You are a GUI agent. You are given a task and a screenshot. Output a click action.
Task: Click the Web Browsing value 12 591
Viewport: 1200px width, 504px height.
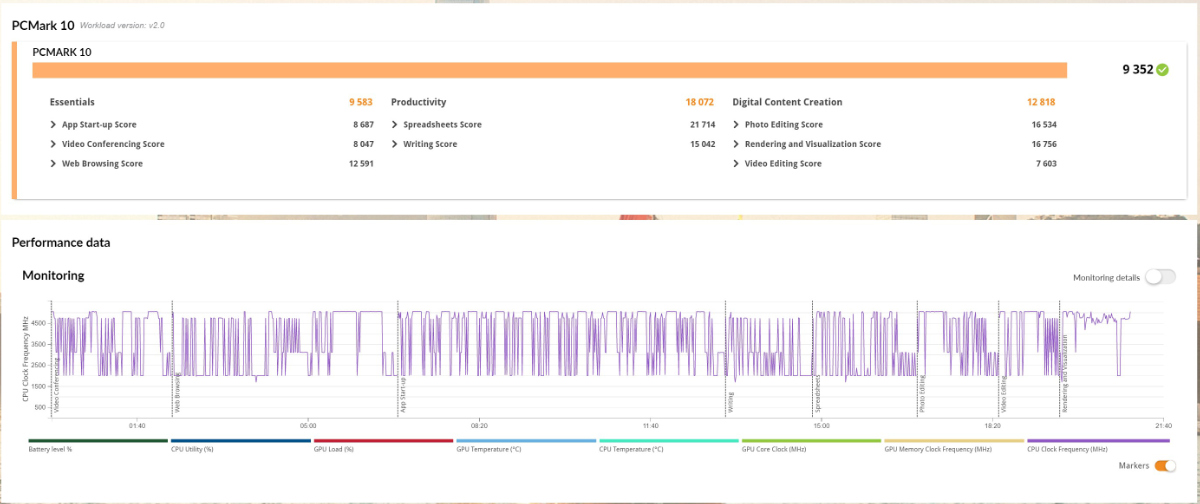361,163
